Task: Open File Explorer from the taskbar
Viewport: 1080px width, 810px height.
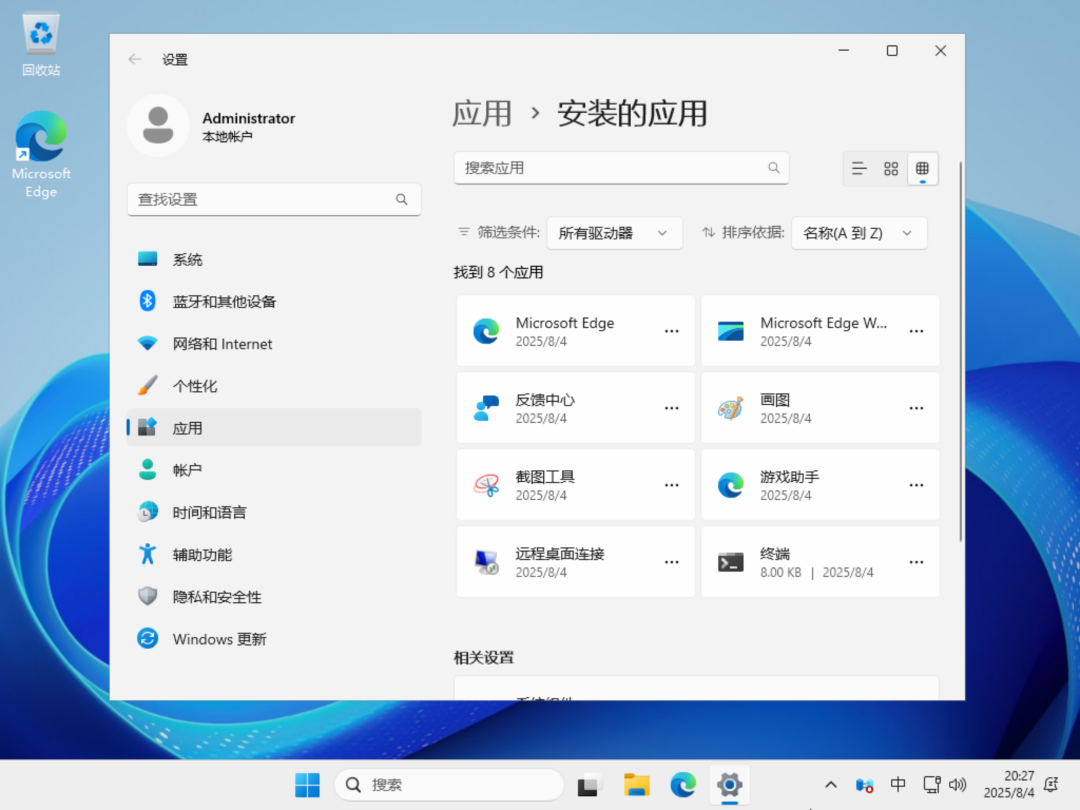Action: pos(636,785)
